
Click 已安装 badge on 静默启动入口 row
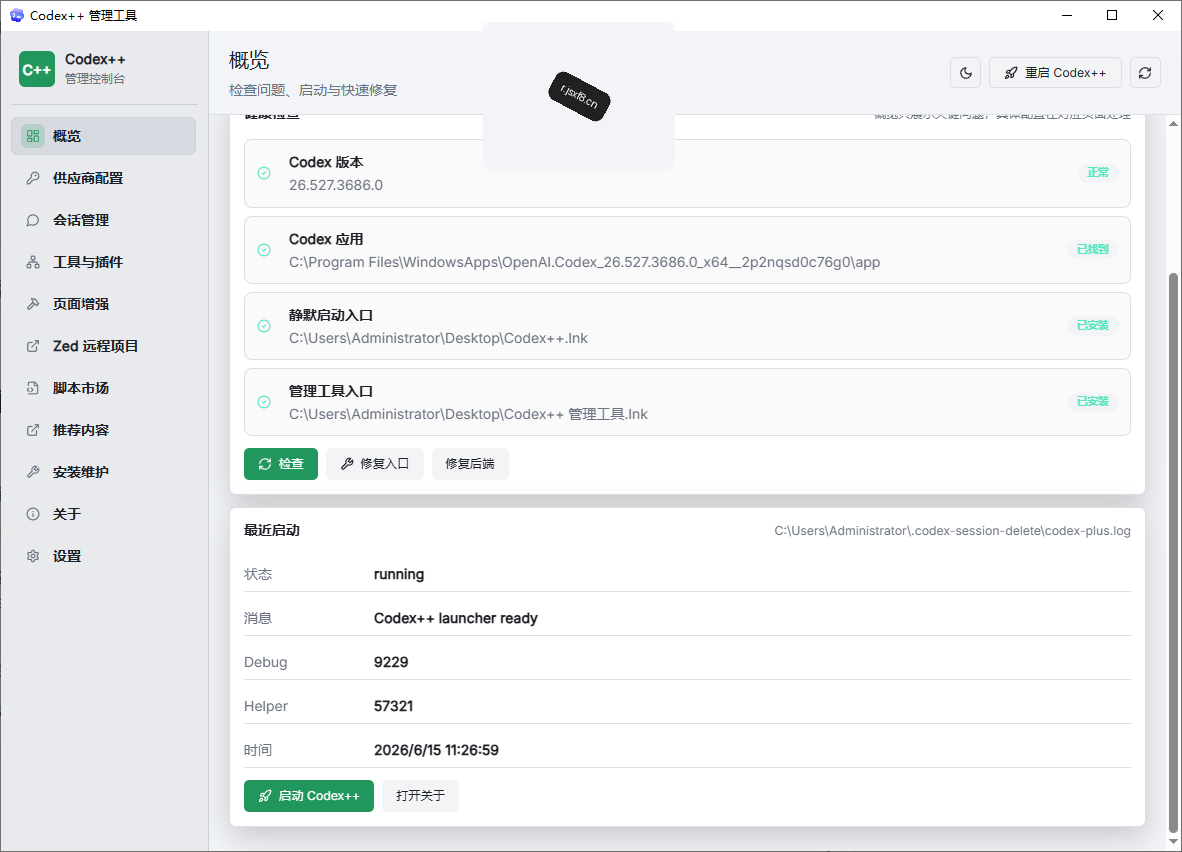[1092, 326]
